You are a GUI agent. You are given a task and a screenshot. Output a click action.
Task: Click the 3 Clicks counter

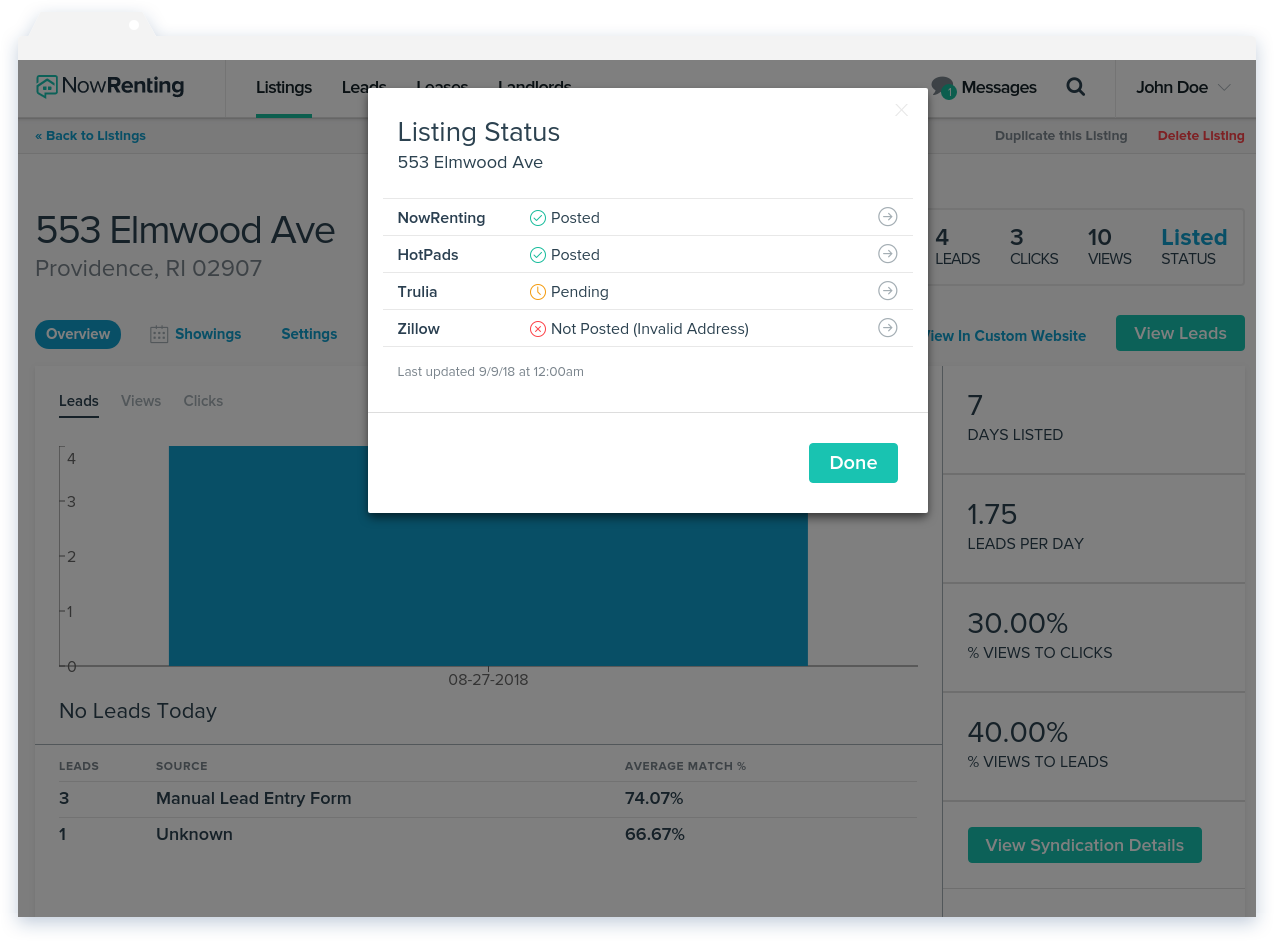(x=1033, y=247)
